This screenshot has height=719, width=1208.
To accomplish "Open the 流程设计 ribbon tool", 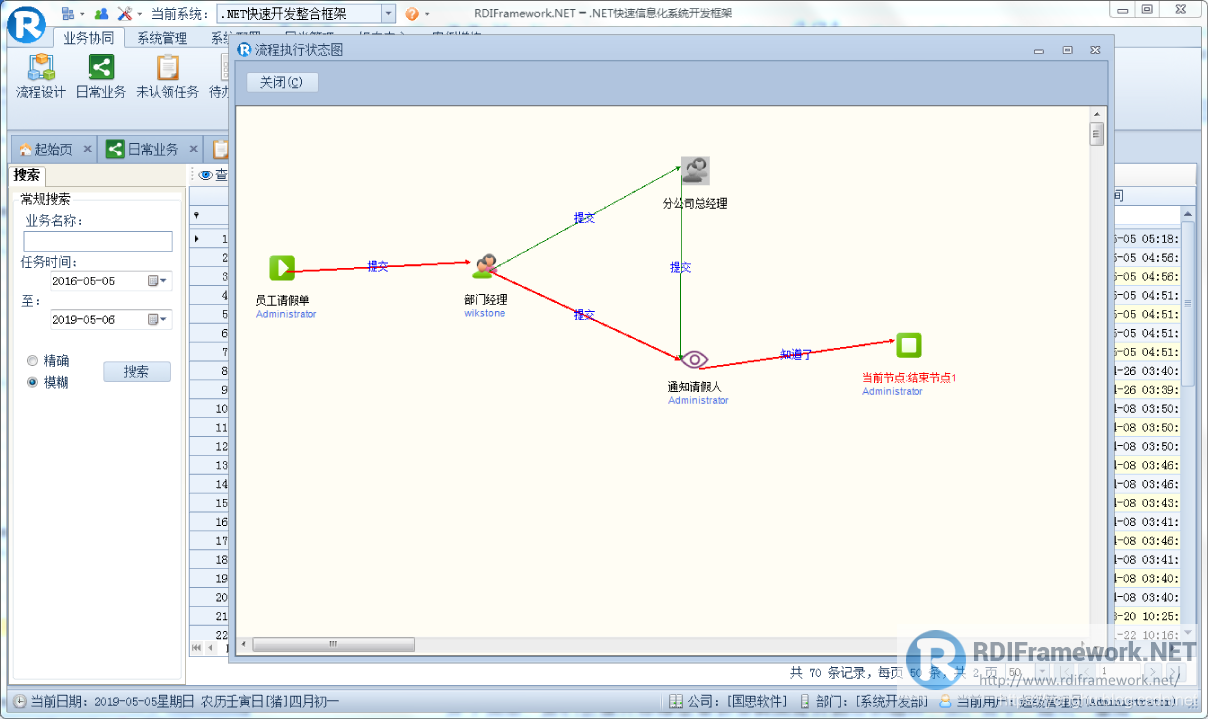I will [41, 77].
